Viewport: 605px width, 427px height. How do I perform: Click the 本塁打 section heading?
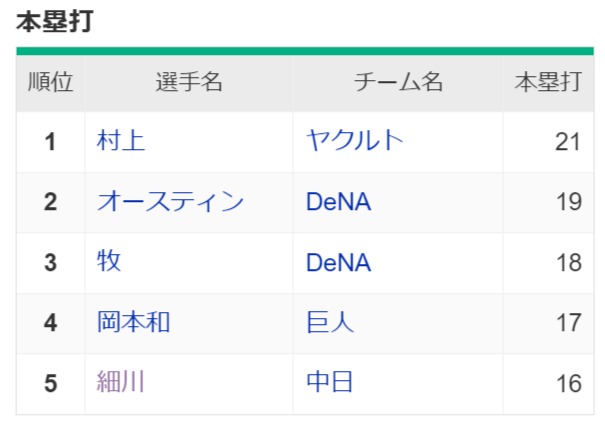55,21
